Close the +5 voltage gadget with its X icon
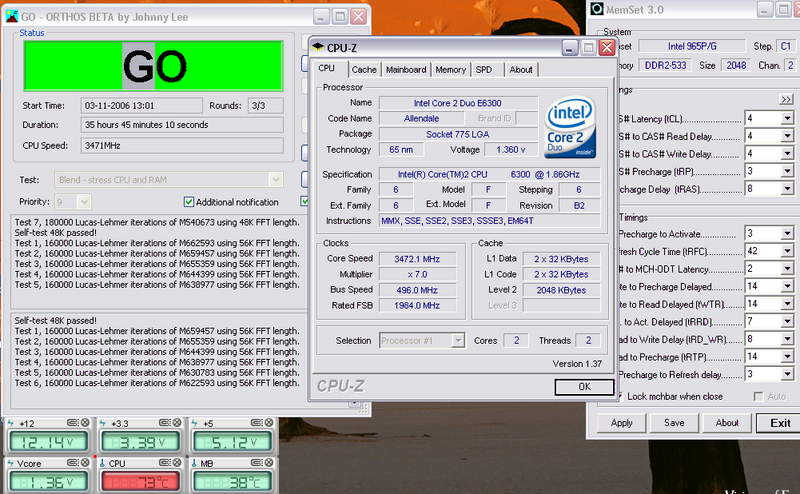800x494 pixels. point(269,423)
